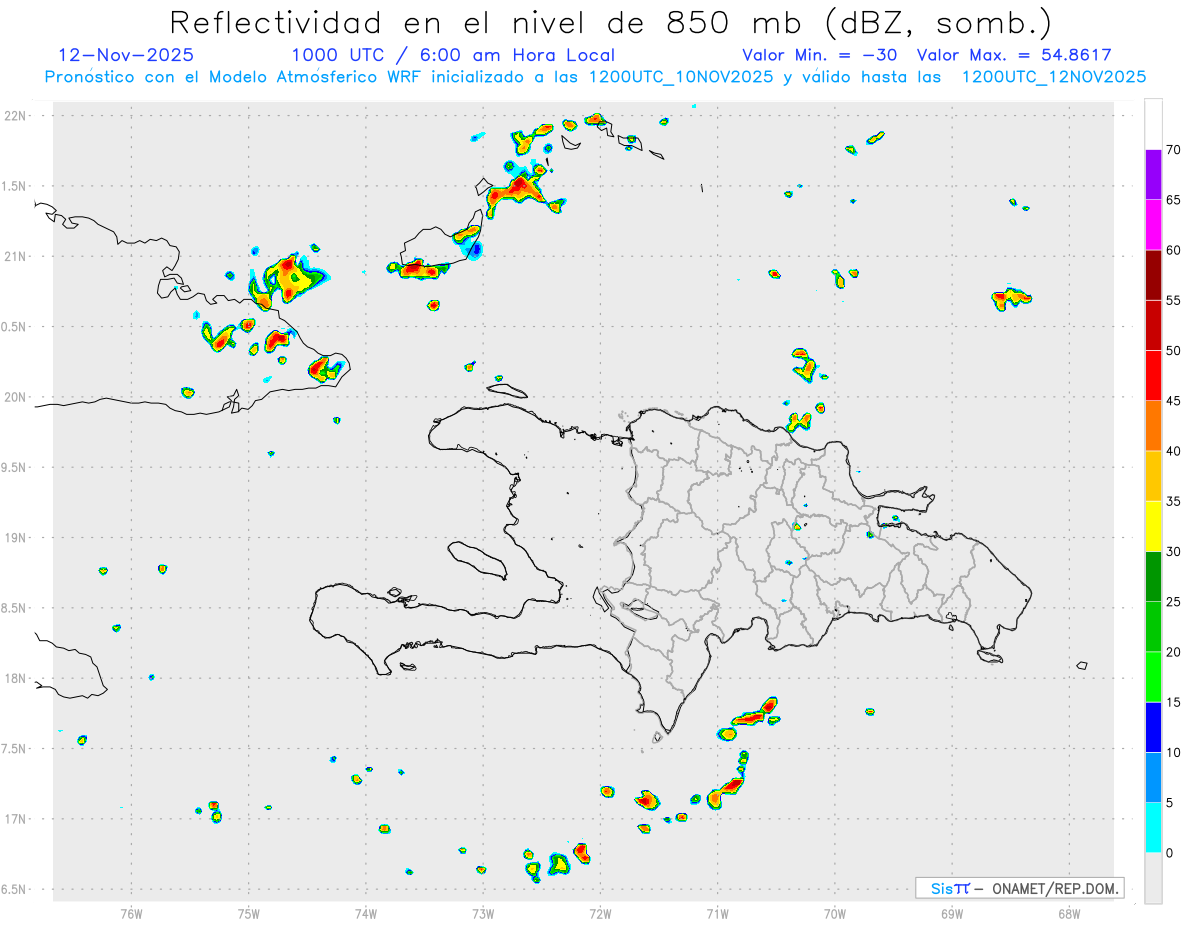
Task: Click the 'Pronostico con el Modelo Atmosferico WRF' line
Action: pyautogui.click(x=595, y=77)
